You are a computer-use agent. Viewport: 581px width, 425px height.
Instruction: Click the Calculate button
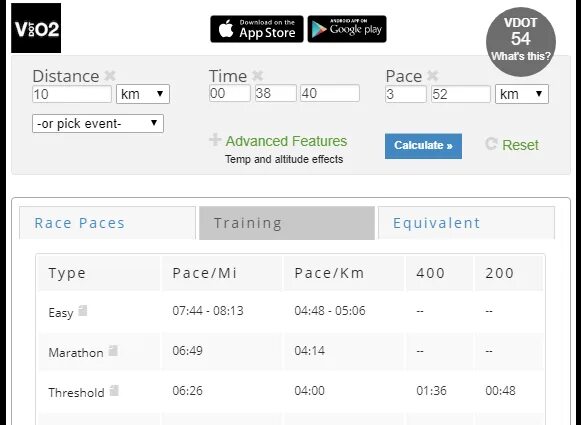pos(423,146)
